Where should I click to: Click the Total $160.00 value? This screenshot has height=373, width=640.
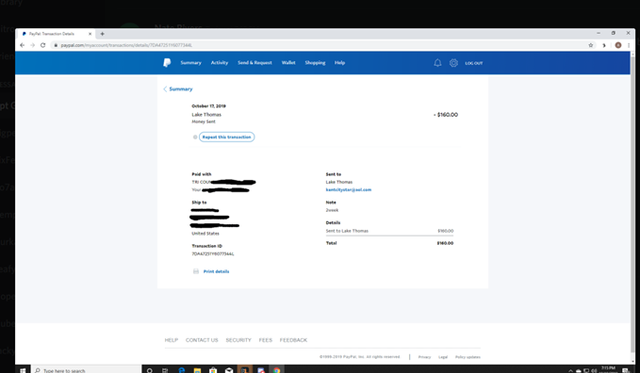click(445, 243)
